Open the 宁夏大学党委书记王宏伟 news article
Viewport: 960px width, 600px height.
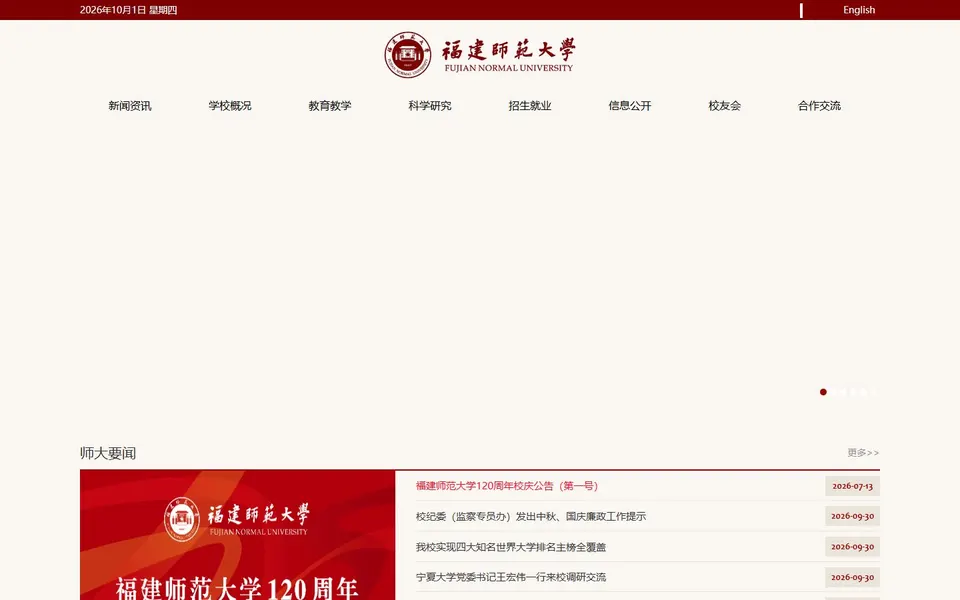tap(511, 577)
